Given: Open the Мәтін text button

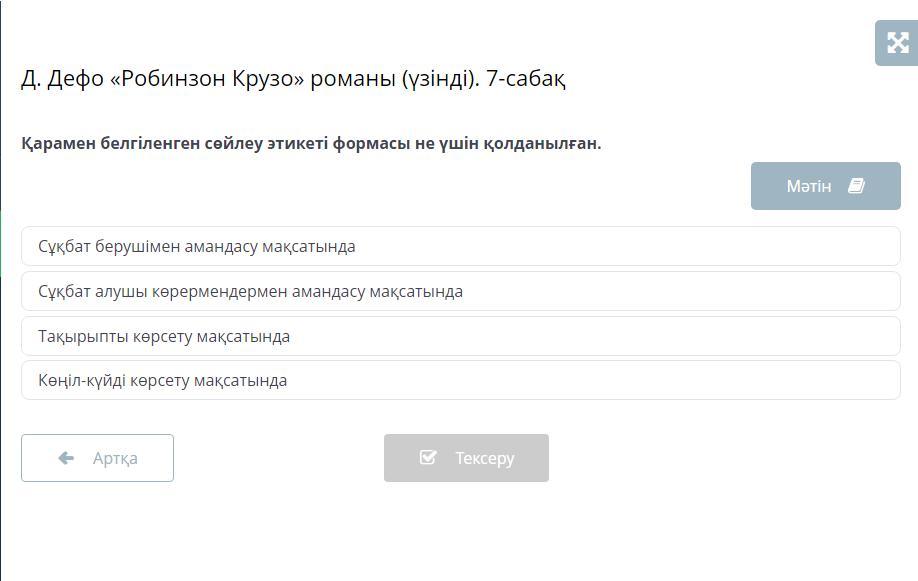Looking at the screenshot, I should [x=825, y=186].
